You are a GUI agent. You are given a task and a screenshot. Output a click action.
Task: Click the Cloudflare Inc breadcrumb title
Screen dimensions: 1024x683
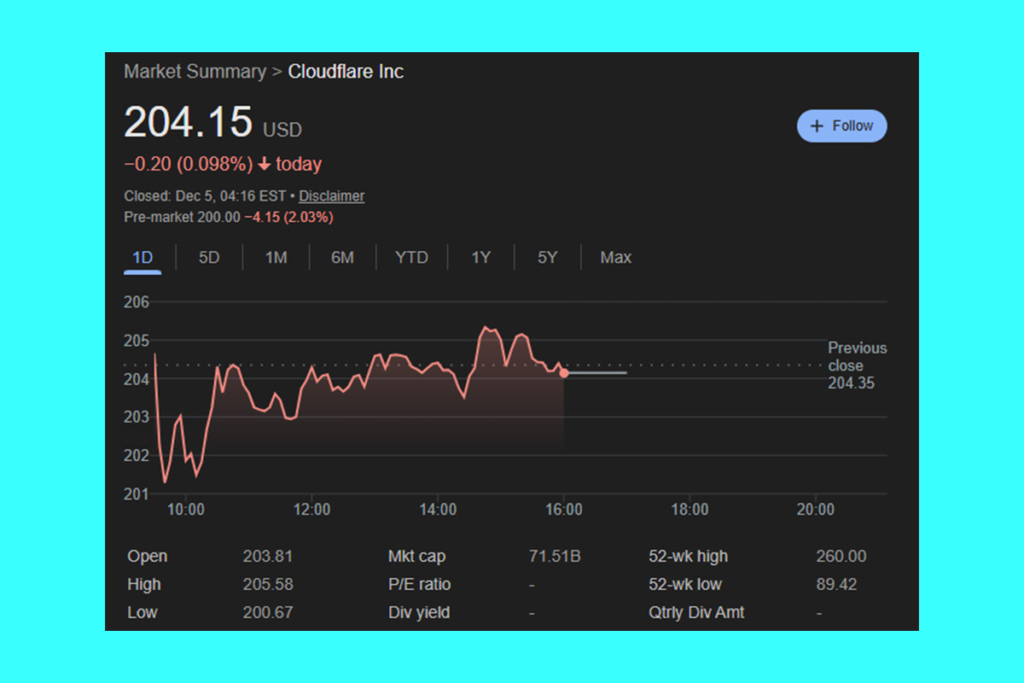(x=345, y=71)
